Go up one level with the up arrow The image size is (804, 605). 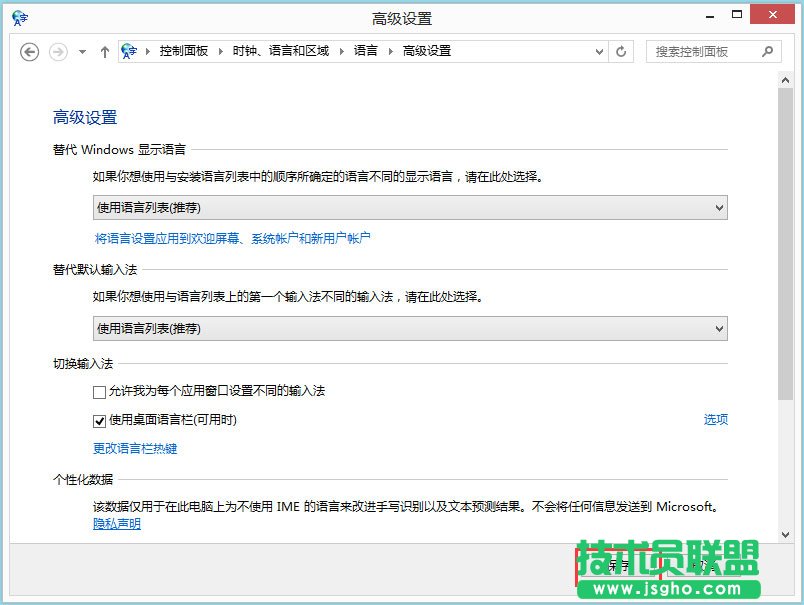[105, 51]
